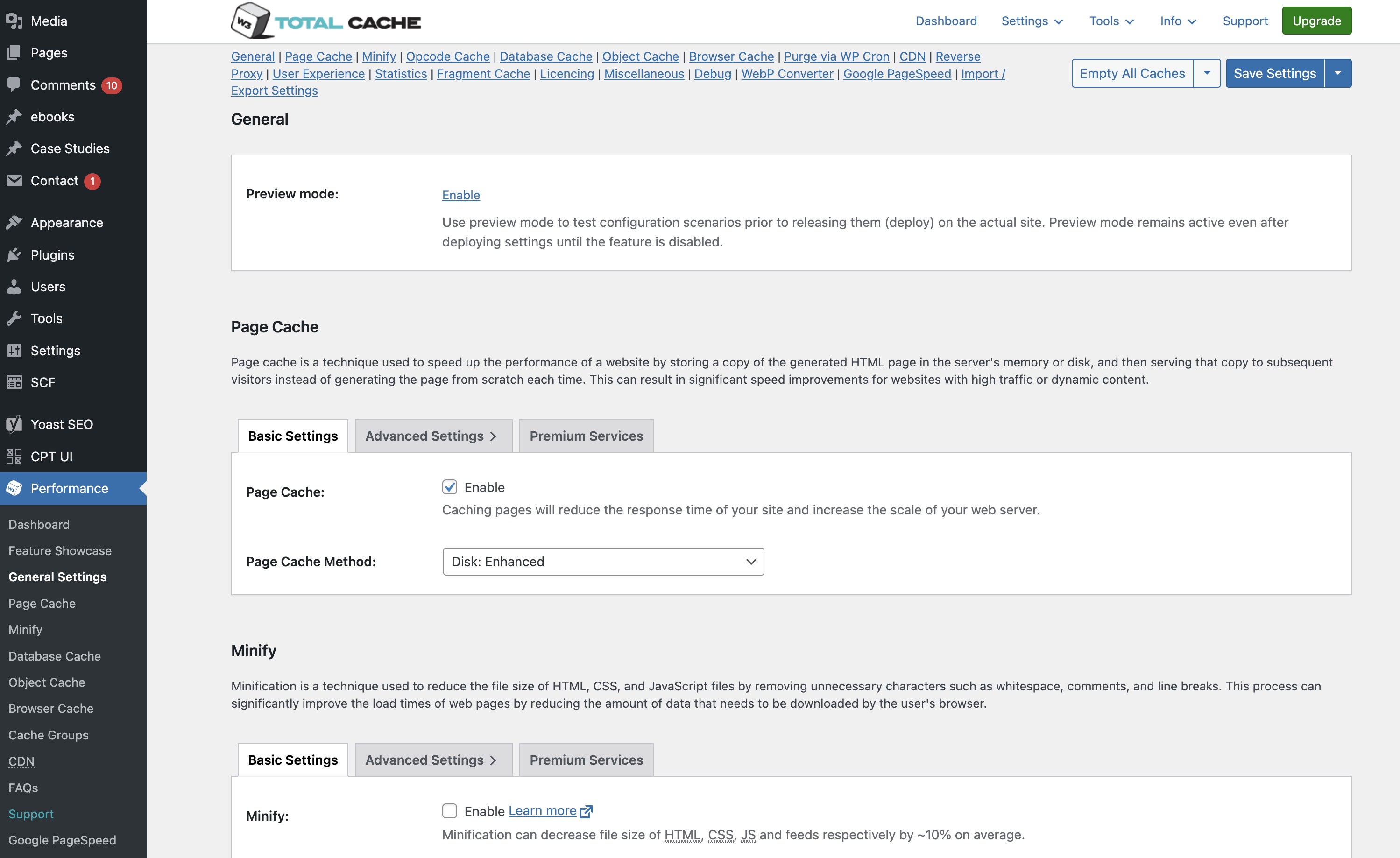
Task: Click the CPT UI icon in sidebar
Action: click(14, 456)
